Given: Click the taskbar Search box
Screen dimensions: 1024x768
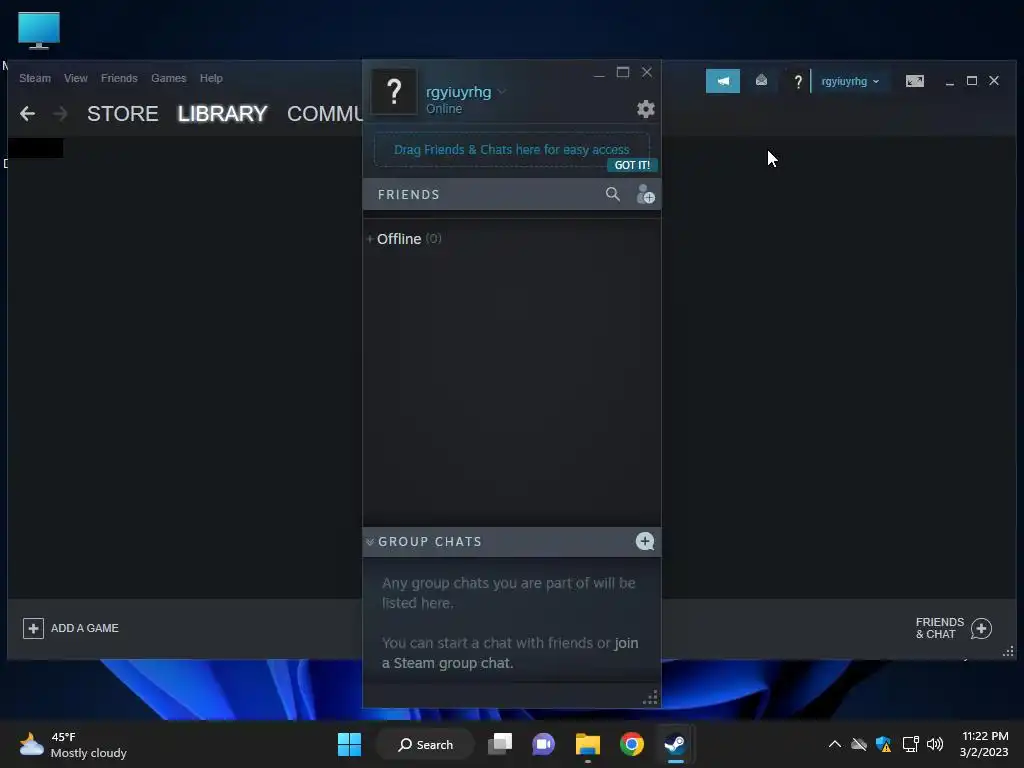Looking at the screenshot, I should click(425, 744).
